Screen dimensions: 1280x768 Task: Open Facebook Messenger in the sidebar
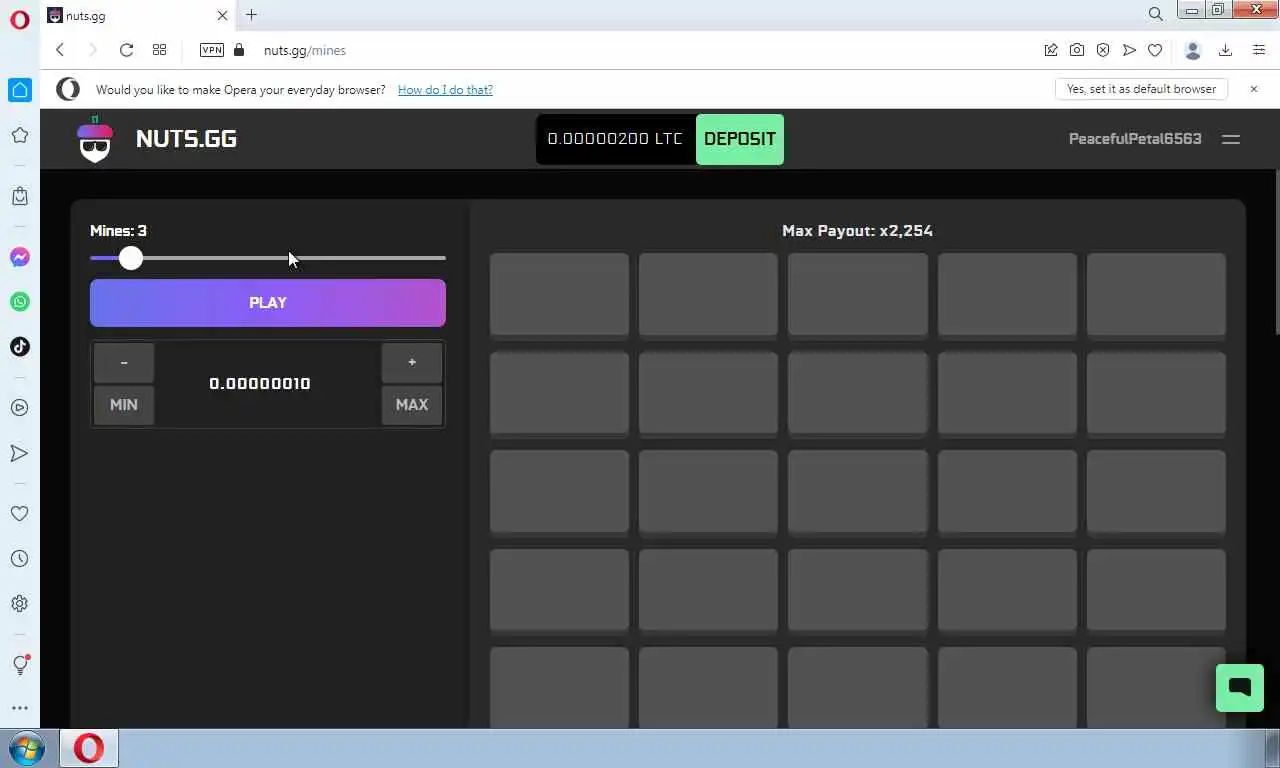(19, 257)
